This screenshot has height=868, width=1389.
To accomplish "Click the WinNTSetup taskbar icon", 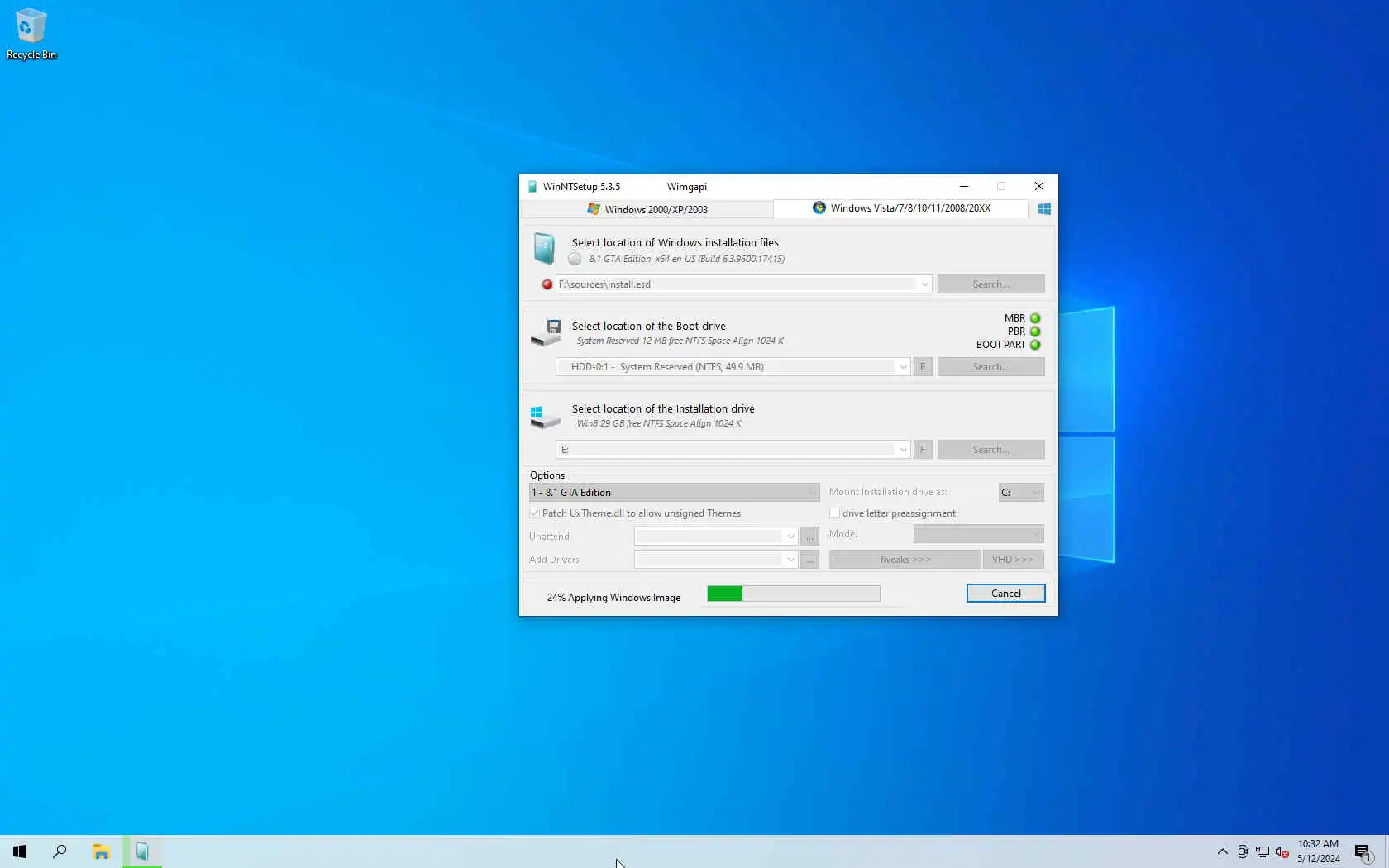I will point(142,851).
